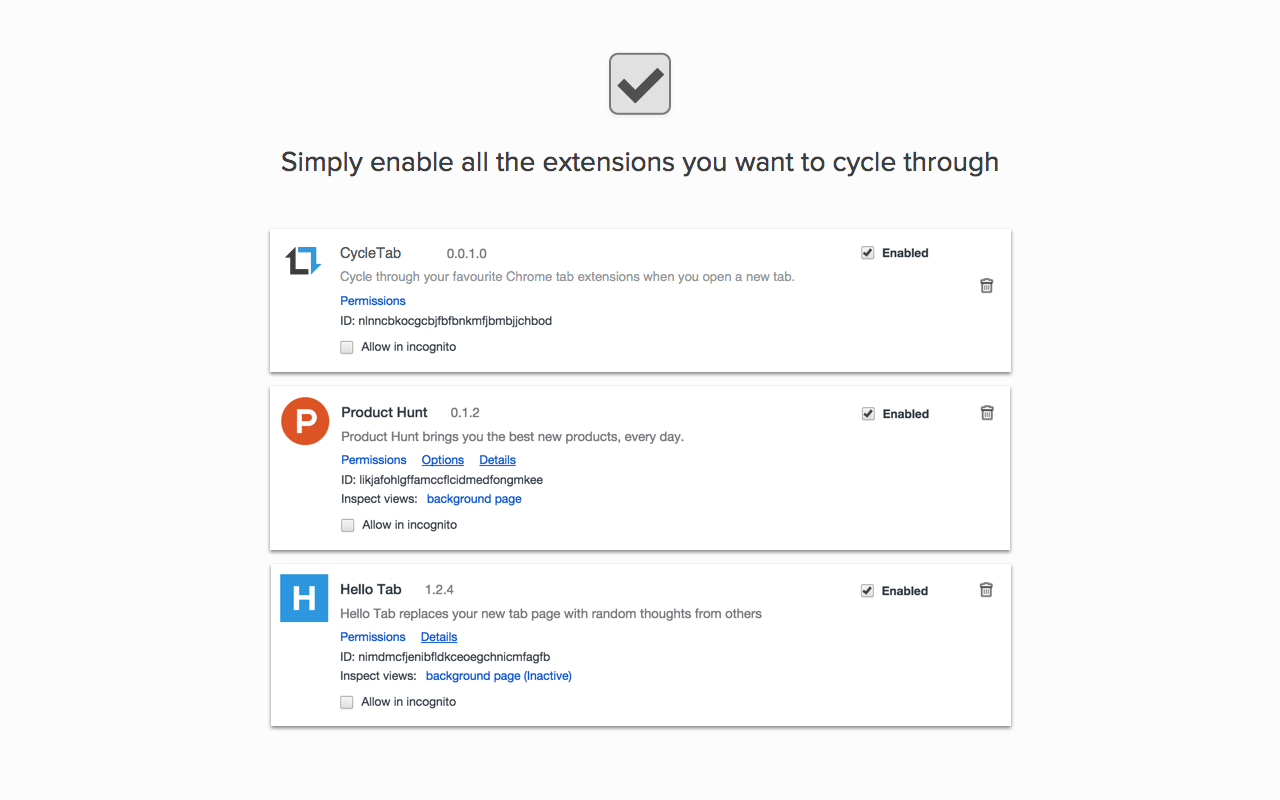The image size is (1280, 800).
Task: Remove Product Hunt with trash icon
Action: coord(986,413)
